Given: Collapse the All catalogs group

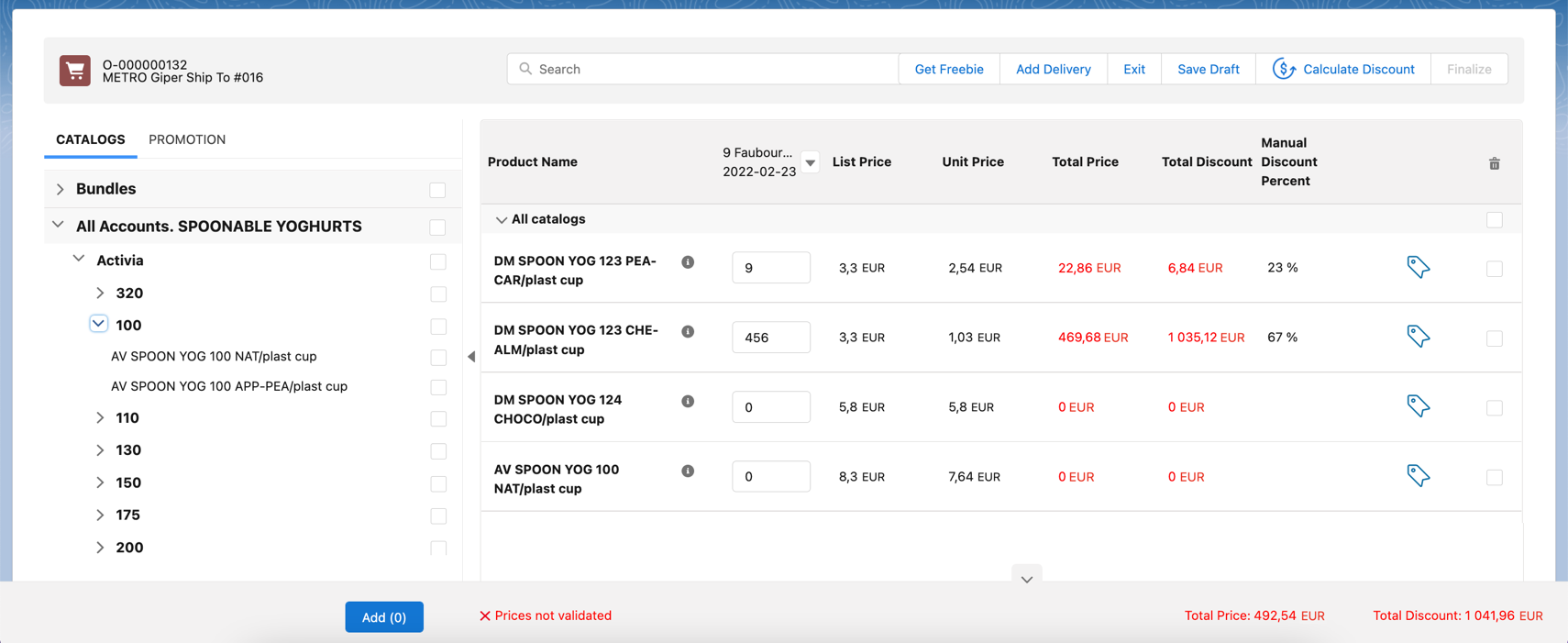Looking at the screenshot, I should 501,220.
